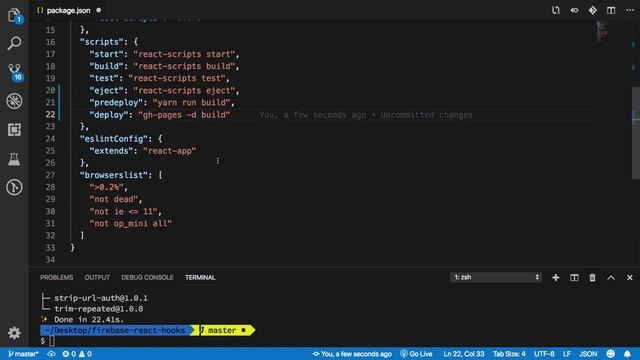Change the JSON language mode

[588, 354]
